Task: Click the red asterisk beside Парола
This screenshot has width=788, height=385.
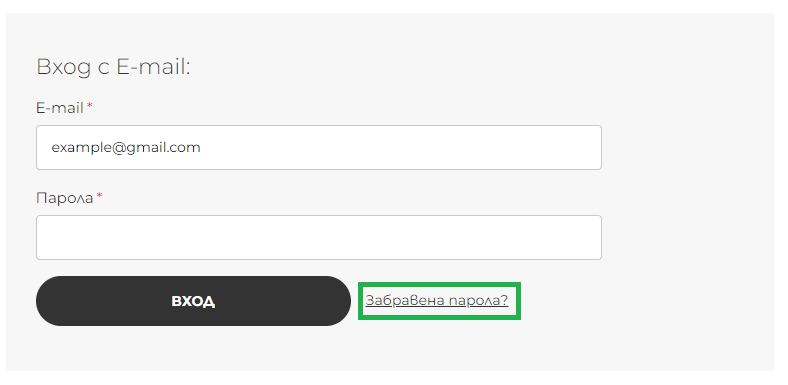Action: (x=100, y=196)
